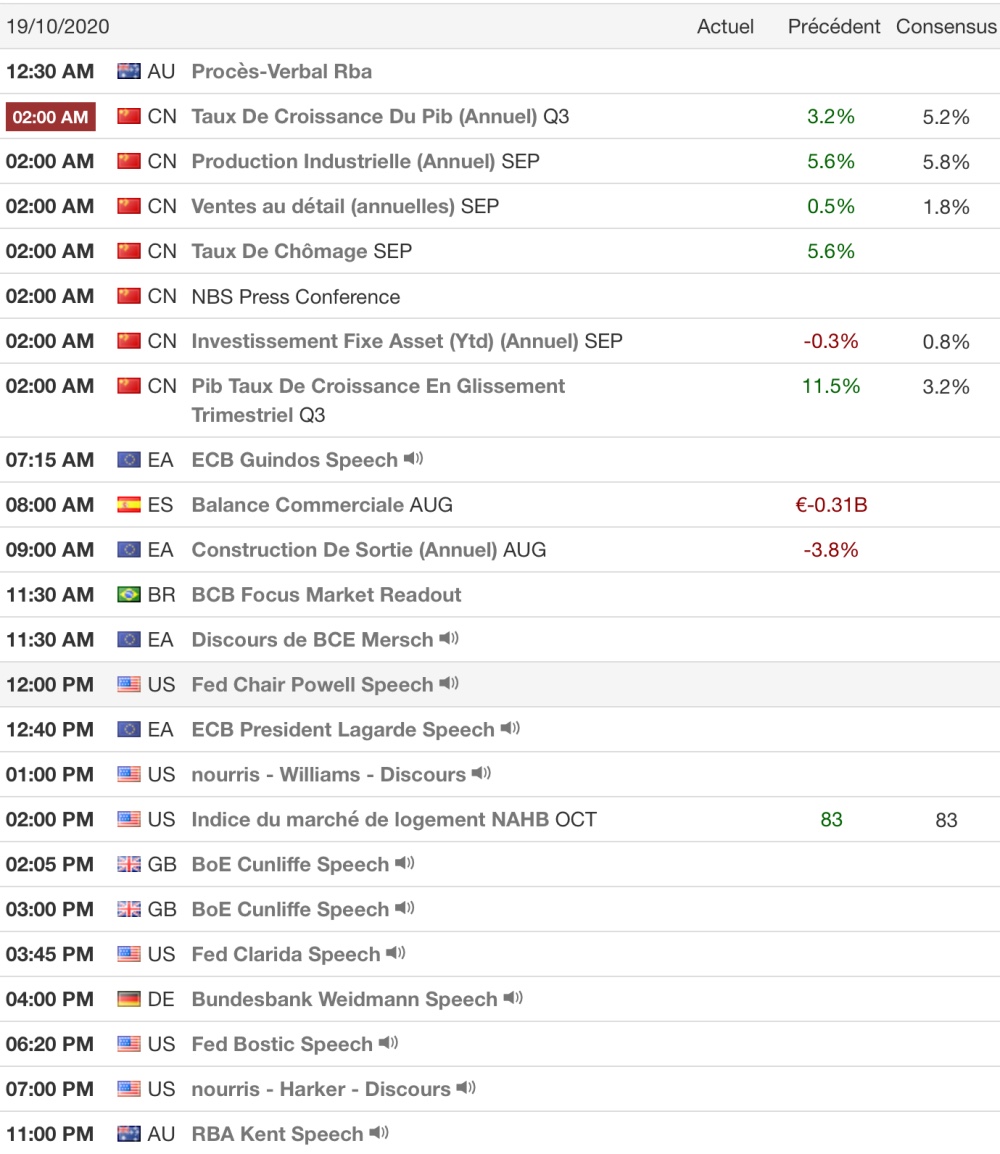The image size is (1000, 1154).
Task: Click the speaker icon next to nourris - Harker - Discours
Action: coord(466,1087)
